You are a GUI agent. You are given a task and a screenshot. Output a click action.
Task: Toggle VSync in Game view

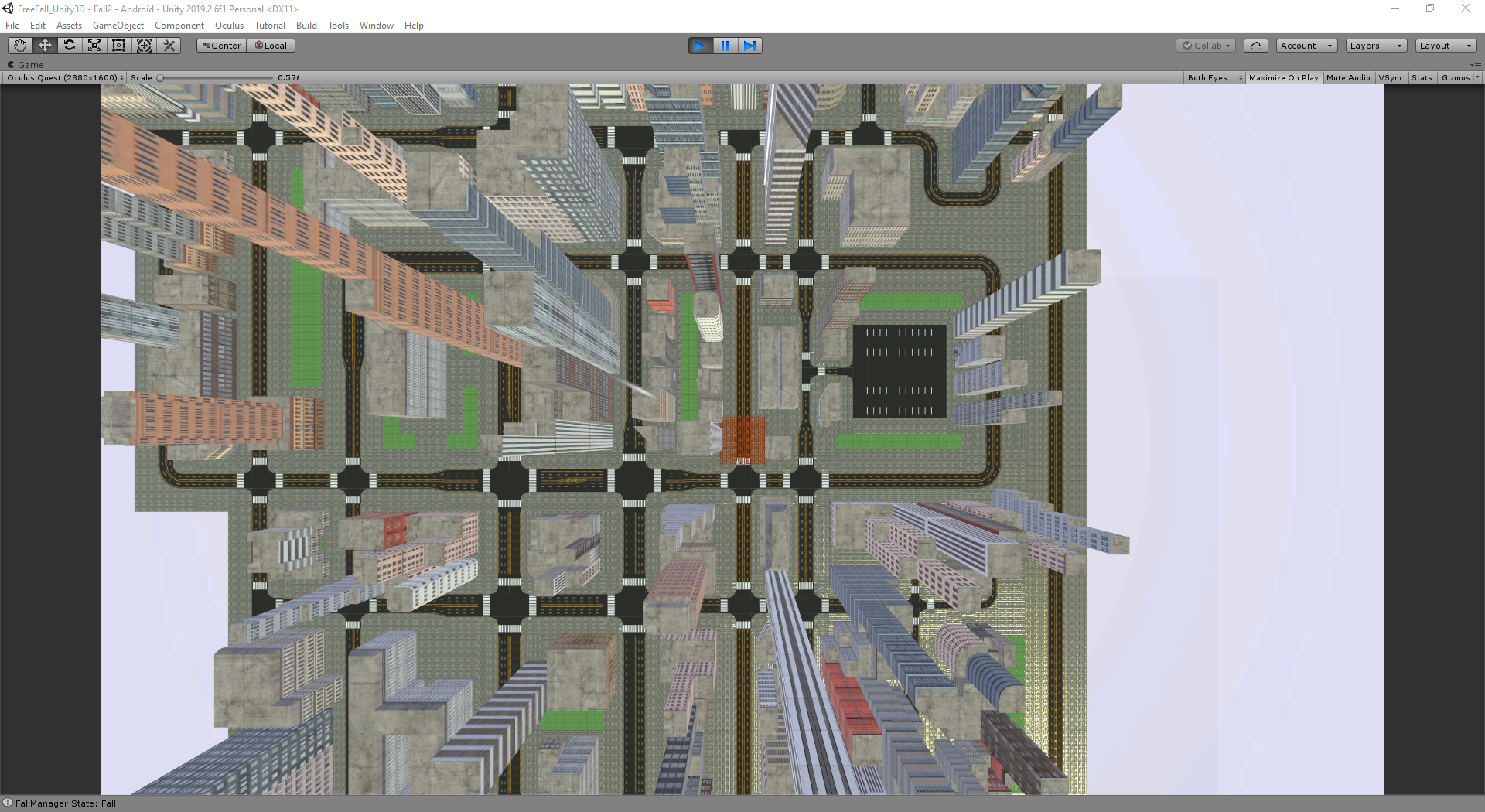[x=1391, y=78]
